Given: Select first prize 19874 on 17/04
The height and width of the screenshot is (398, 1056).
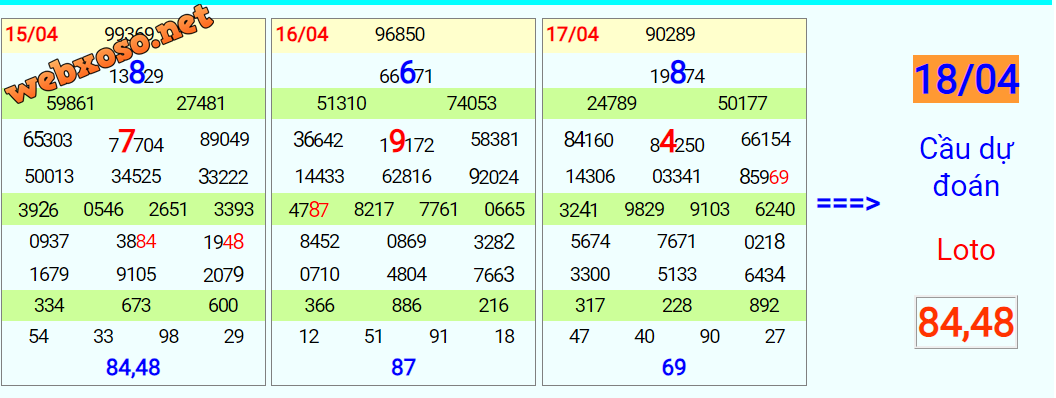Looking at the screenshot, I should click(x=678, y=74).
